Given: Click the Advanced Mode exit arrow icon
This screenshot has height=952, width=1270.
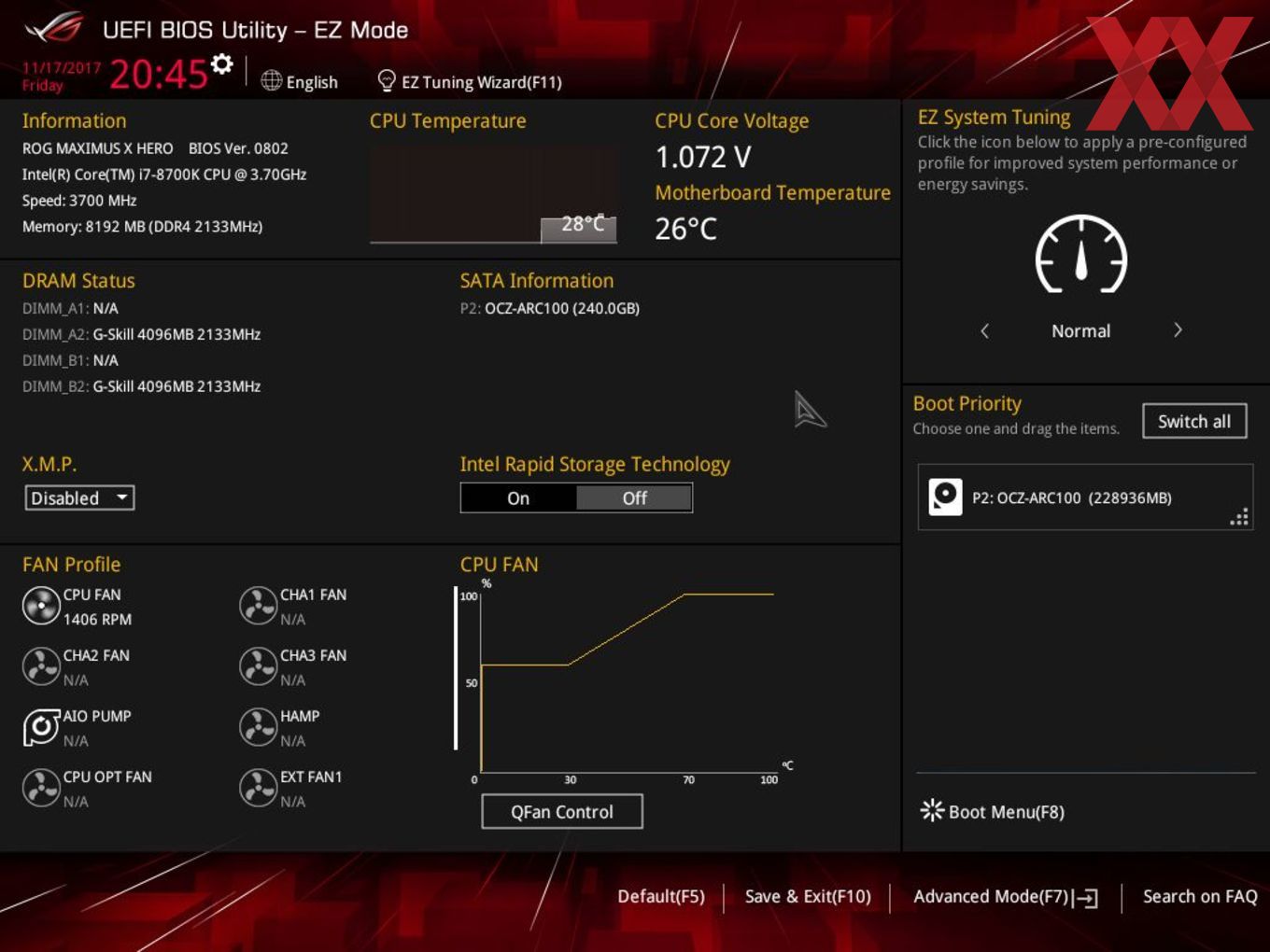Looking at the screenshot, I should [1085, 898].
